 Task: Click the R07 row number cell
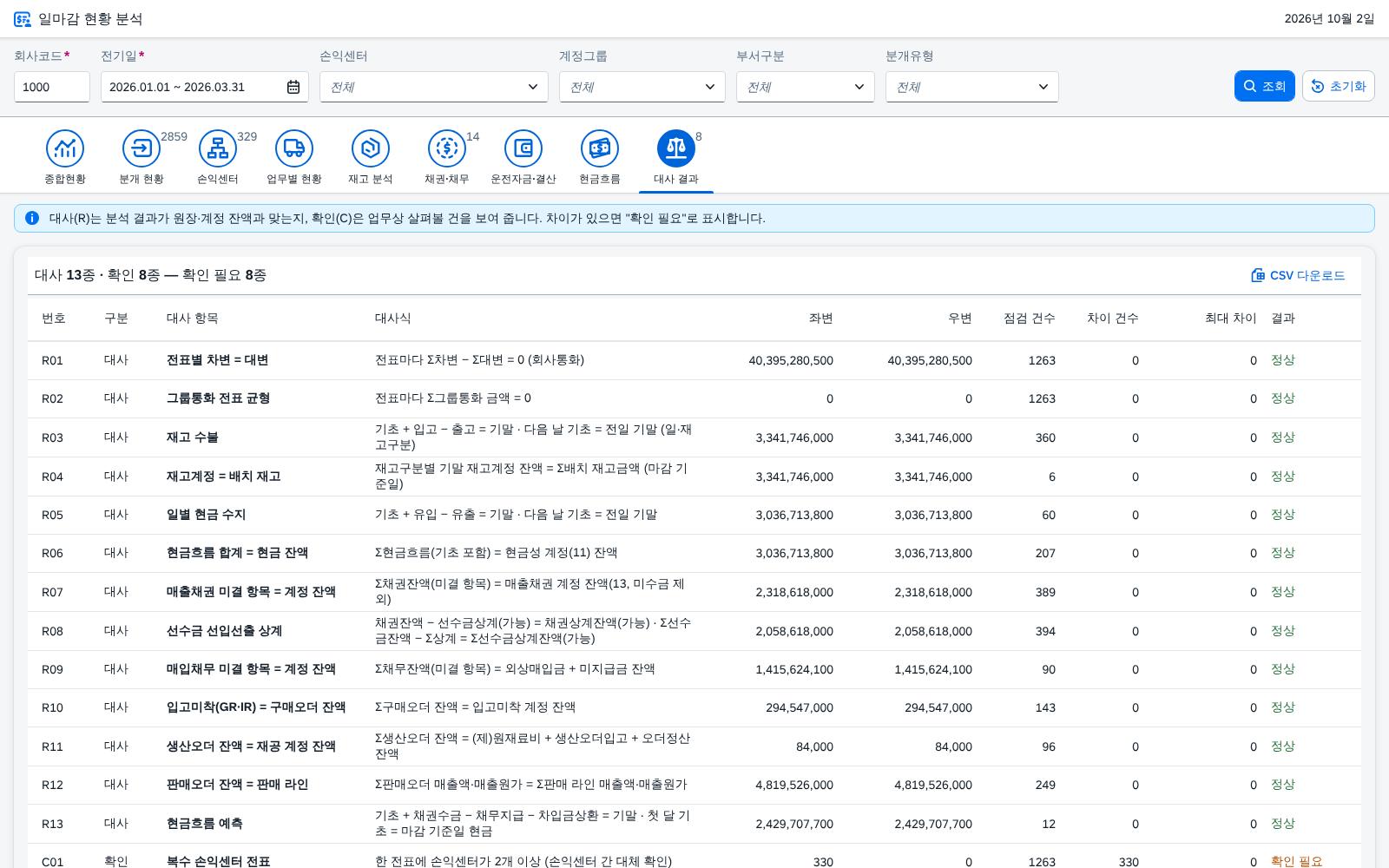click(52, 592)
